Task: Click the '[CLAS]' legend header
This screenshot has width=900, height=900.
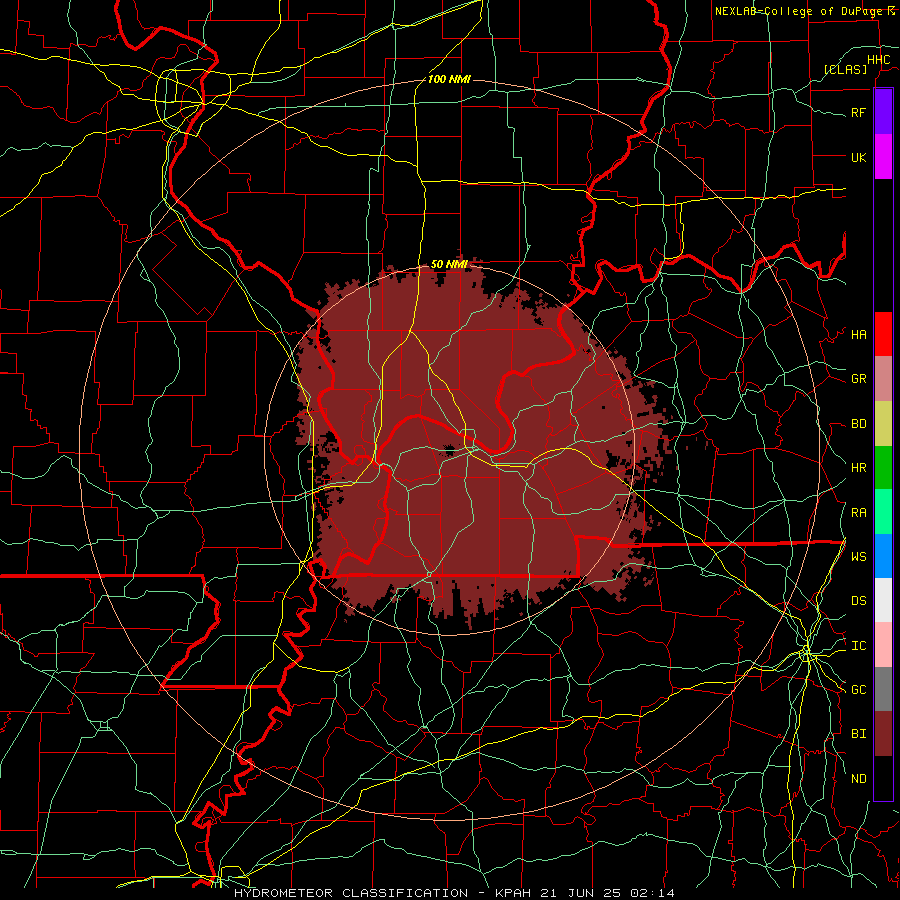Action: point(845,69)
